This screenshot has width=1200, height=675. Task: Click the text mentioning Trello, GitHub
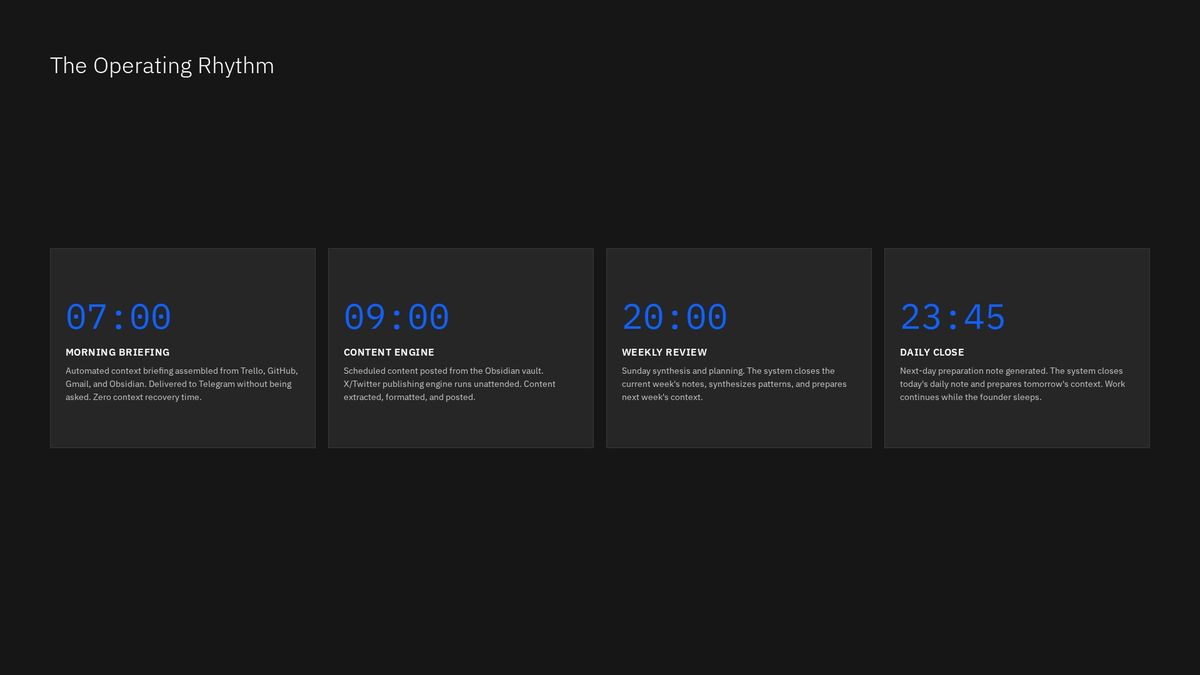point(182,371)
